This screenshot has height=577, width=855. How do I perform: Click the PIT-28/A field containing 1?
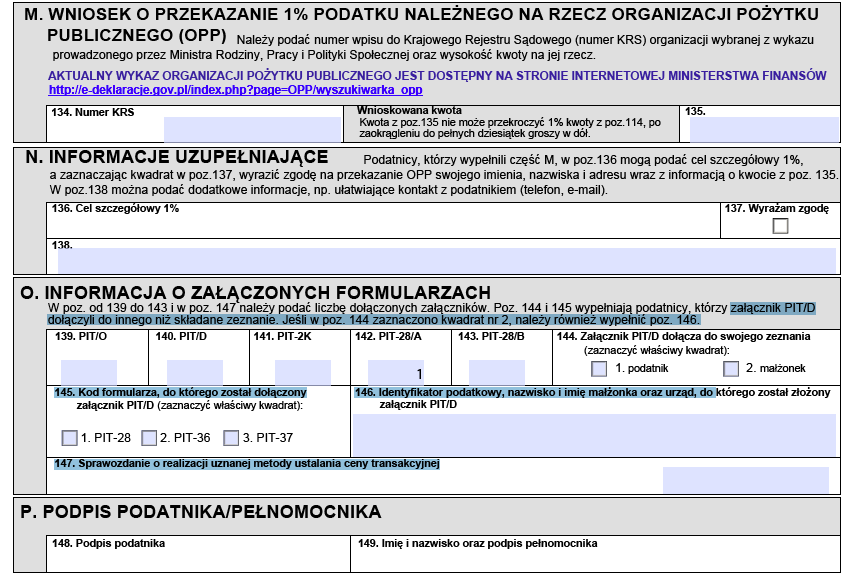(x=396, y=372)
